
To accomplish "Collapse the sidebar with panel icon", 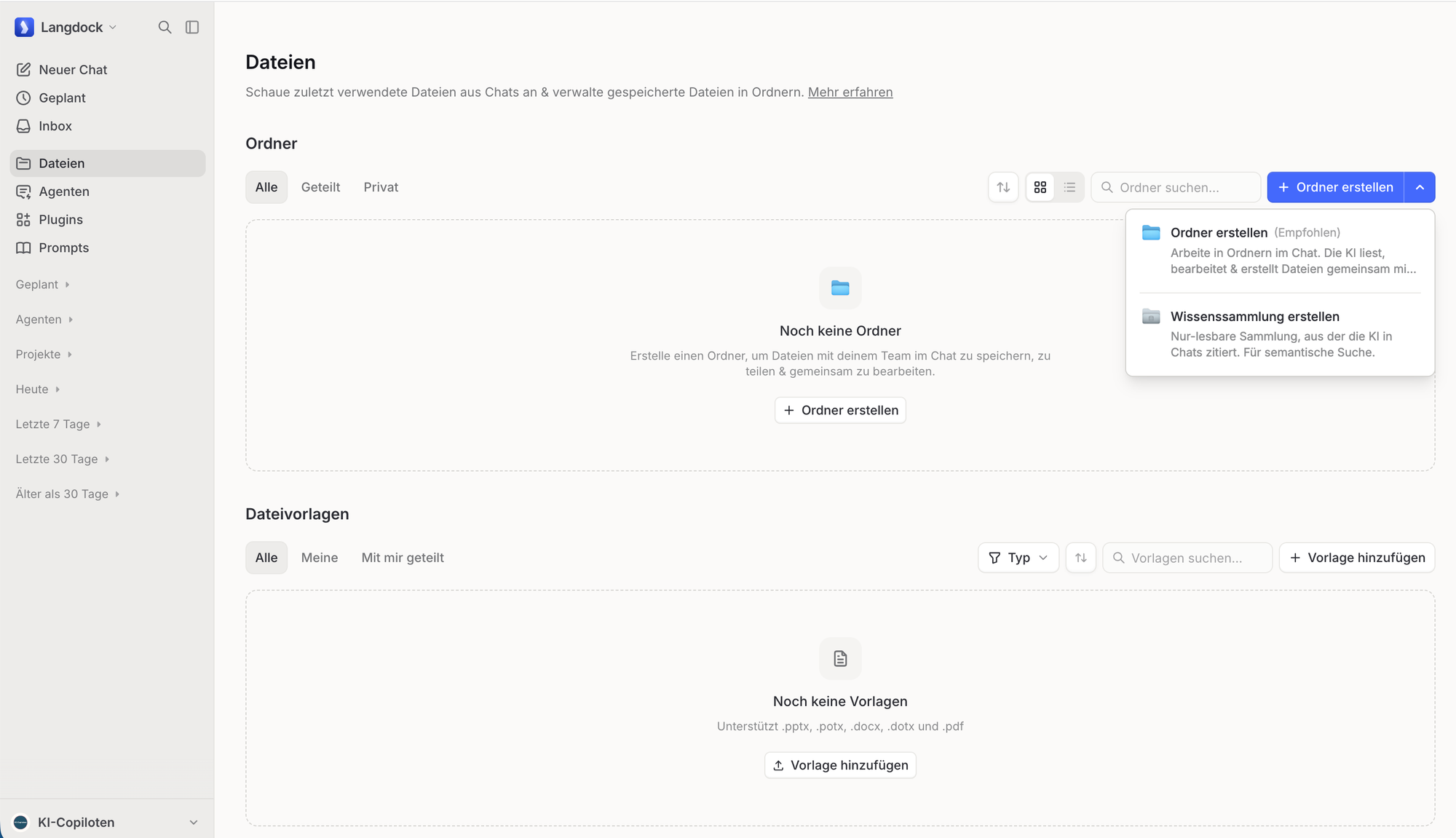I will tap(192, 27).
